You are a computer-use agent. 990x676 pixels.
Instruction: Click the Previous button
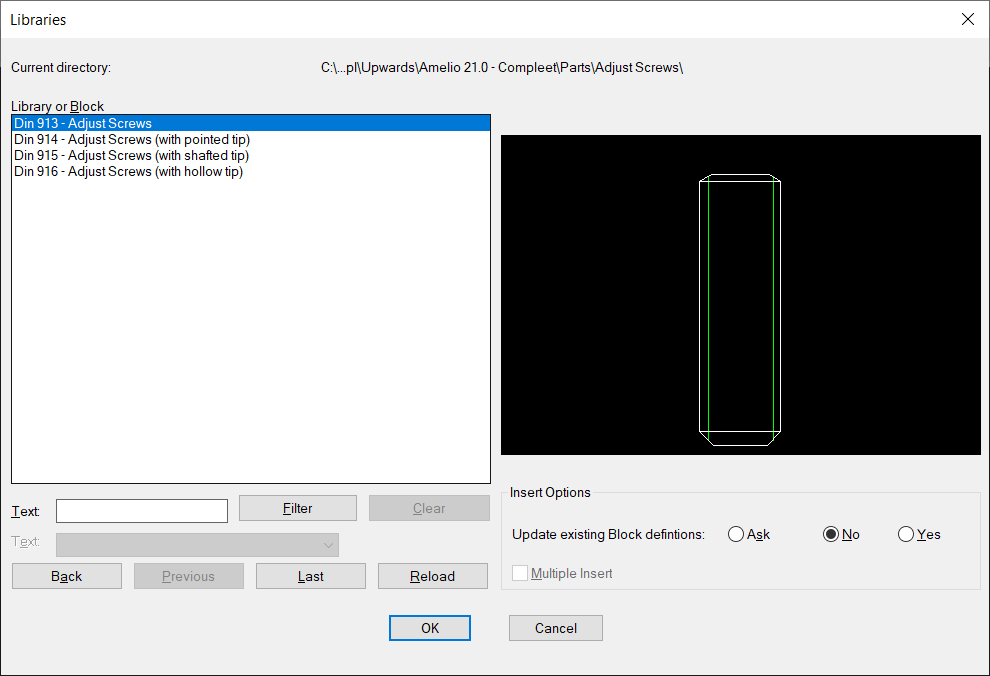coord(189,576)
